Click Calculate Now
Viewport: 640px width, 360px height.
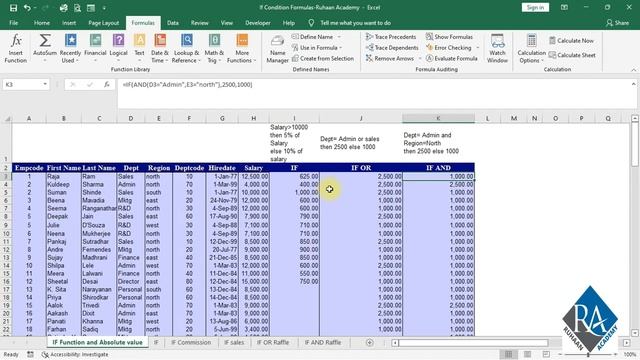click(x=571, y=40)
